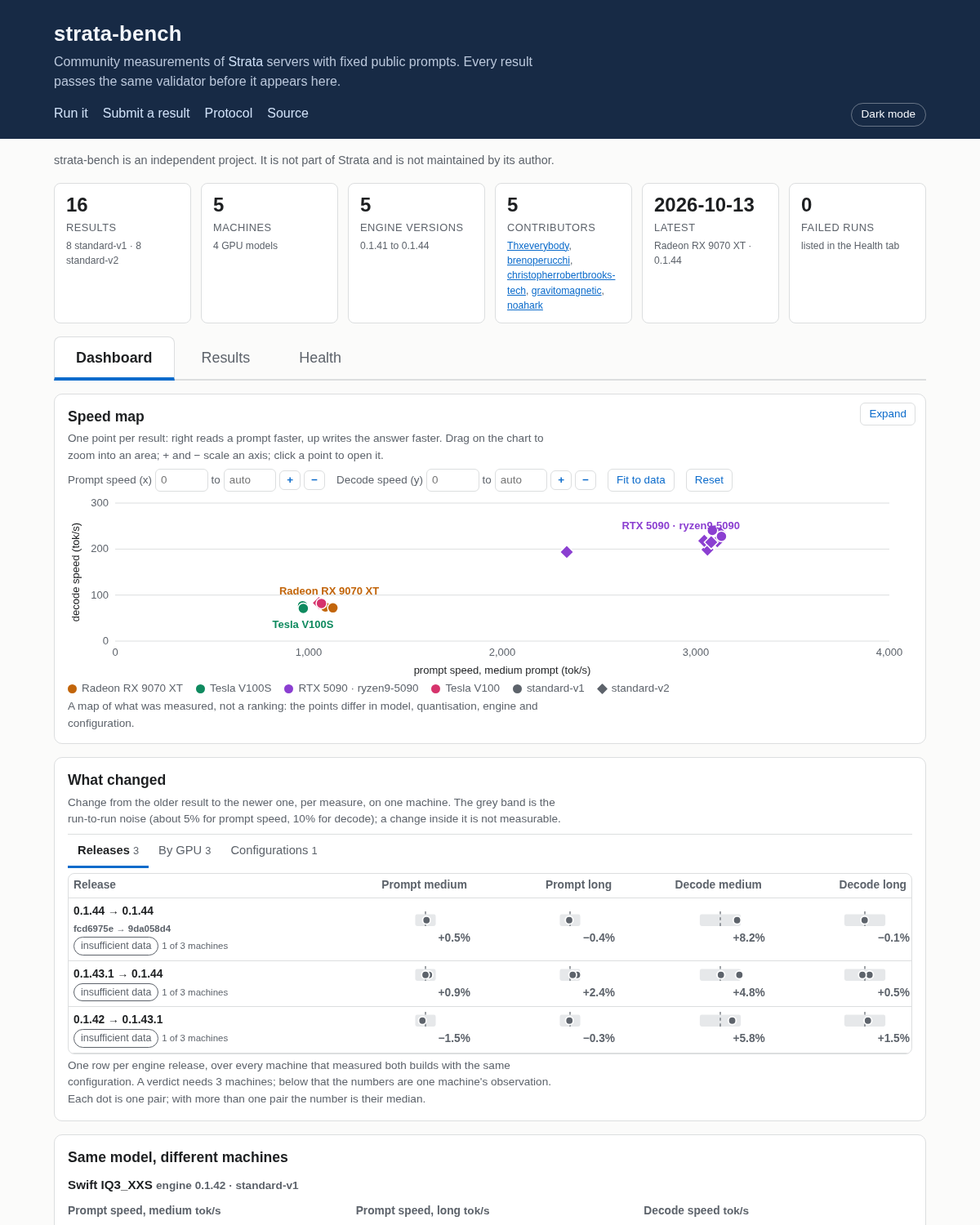Screen dimensions: 980x1225
Task: Click the −1.5% Prompt medium value
Action: pyautogui.click(x=454, y=1038)
